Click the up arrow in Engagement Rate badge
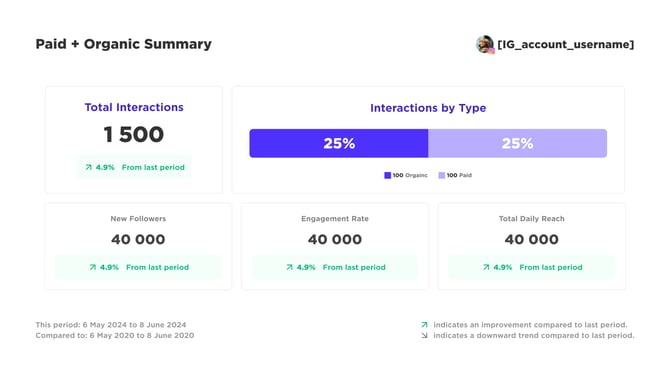670x376 pixels. tap(289, 267)
